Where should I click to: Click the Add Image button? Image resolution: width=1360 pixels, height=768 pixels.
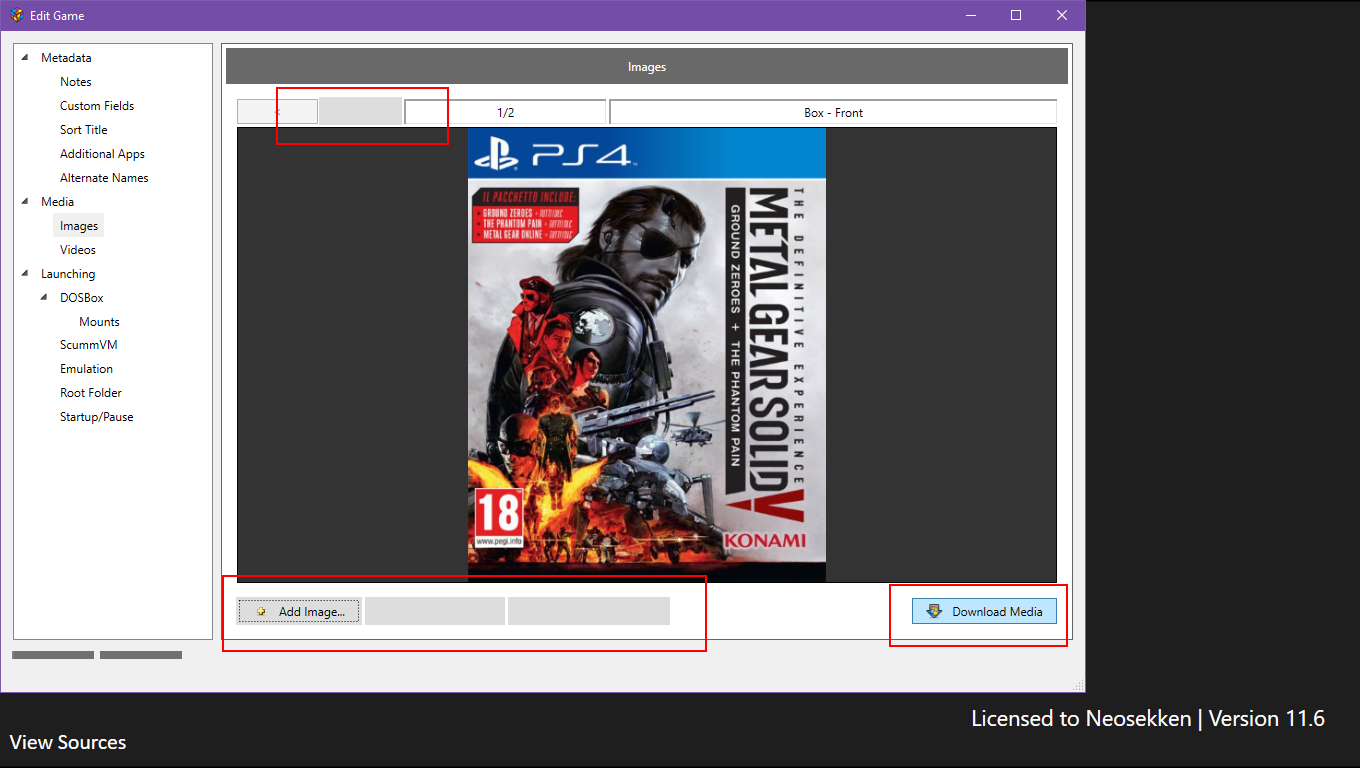coord(299,611)
